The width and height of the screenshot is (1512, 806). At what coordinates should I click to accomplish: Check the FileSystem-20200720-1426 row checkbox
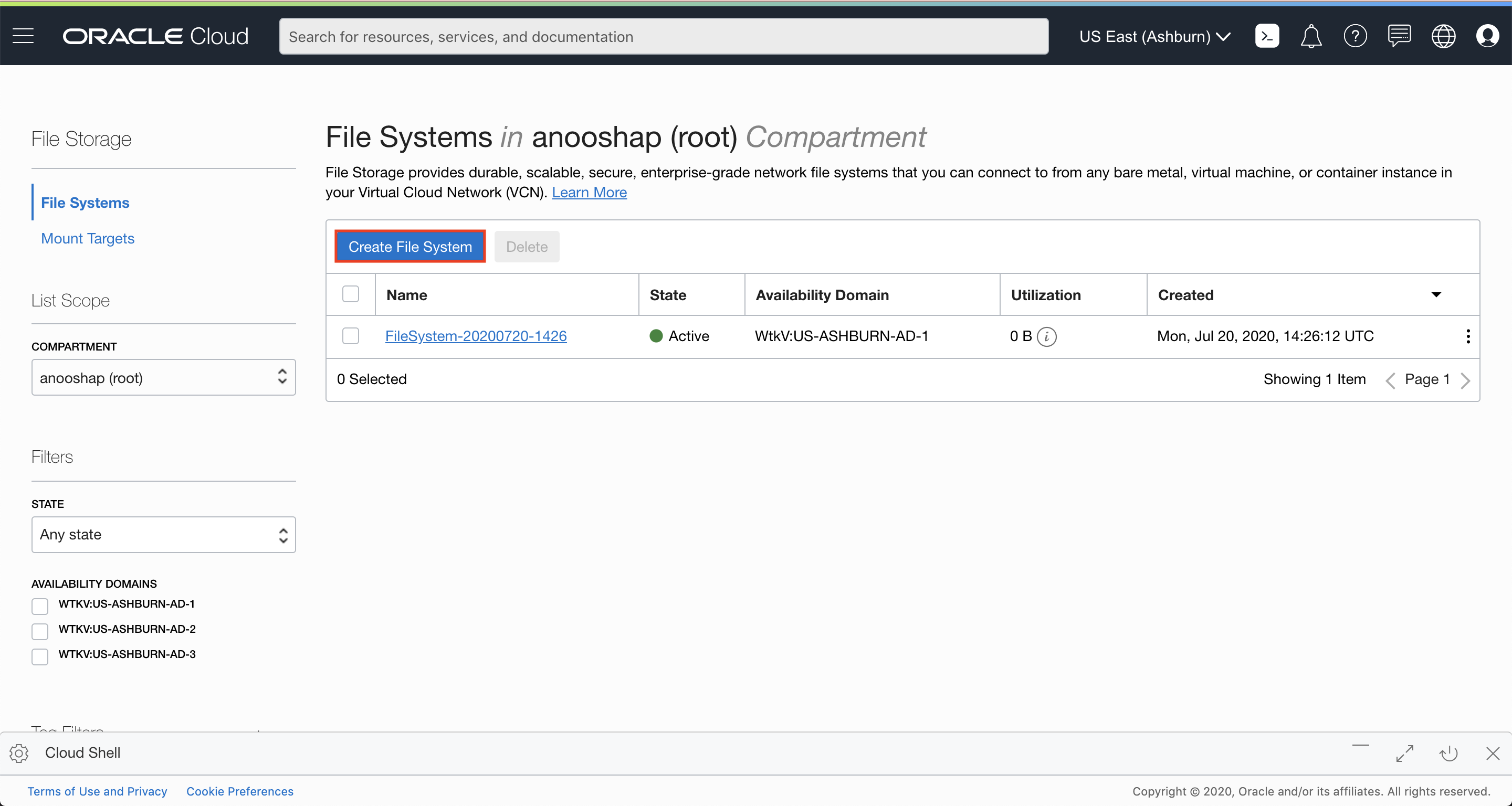(x=350, y=336)
